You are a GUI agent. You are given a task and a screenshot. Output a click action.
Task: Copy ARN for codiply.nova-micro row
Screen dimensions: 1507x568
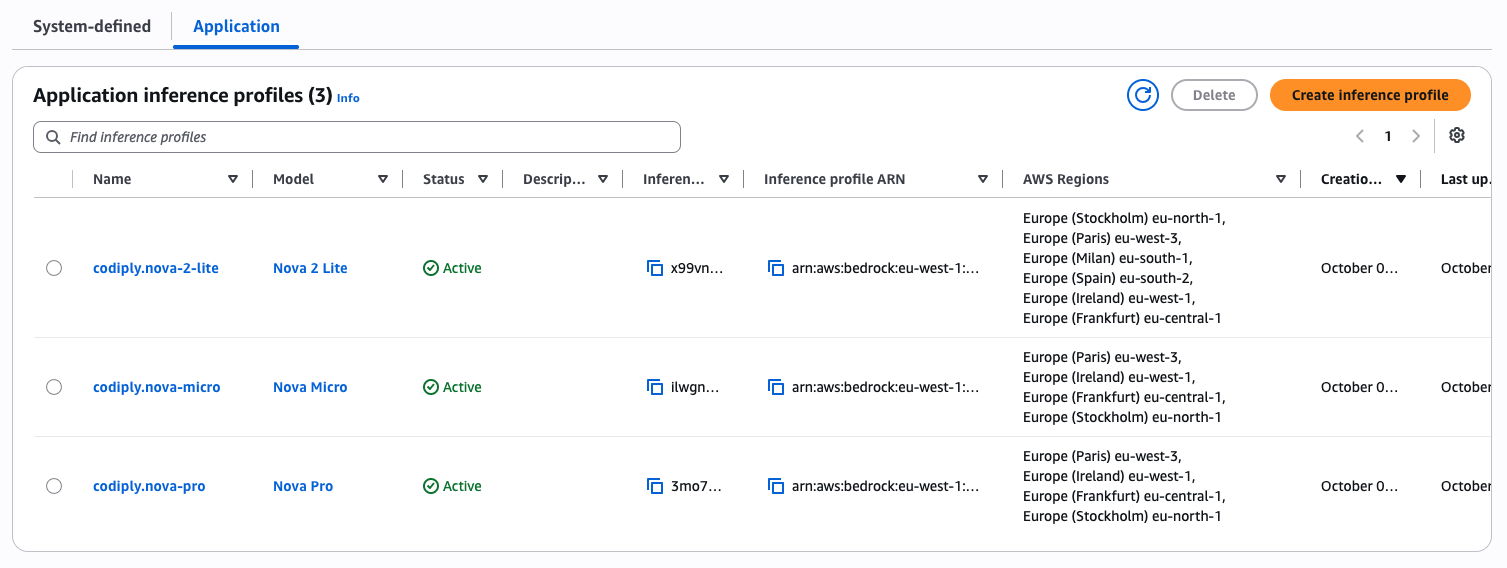click(x=776, y=387)
